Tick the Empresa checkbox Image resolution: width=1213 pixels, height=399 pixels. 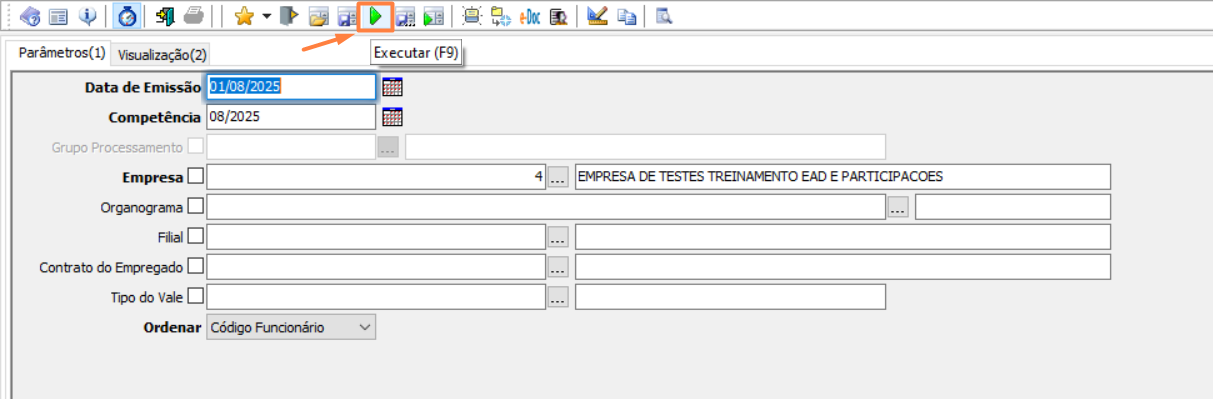coord(195,176)
